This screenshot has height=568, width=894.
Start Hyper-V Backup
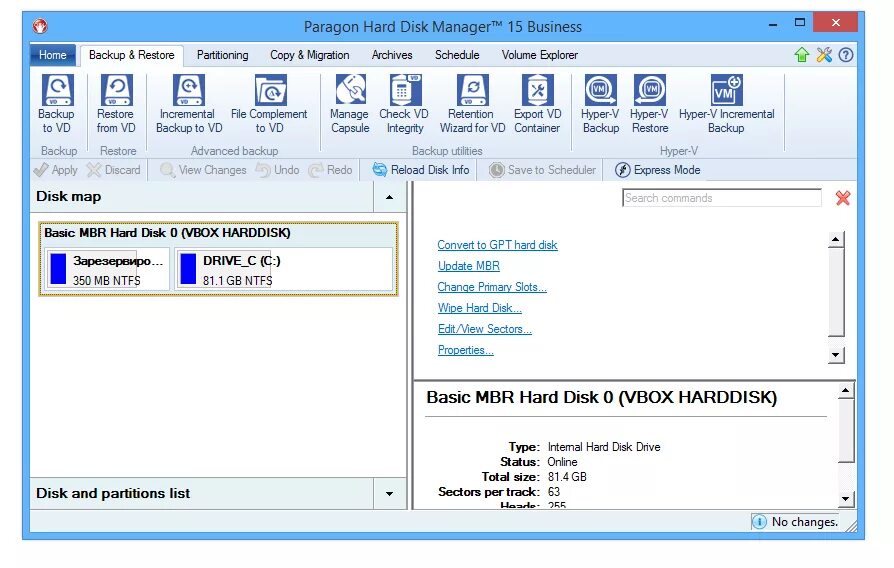pos(600,104)
